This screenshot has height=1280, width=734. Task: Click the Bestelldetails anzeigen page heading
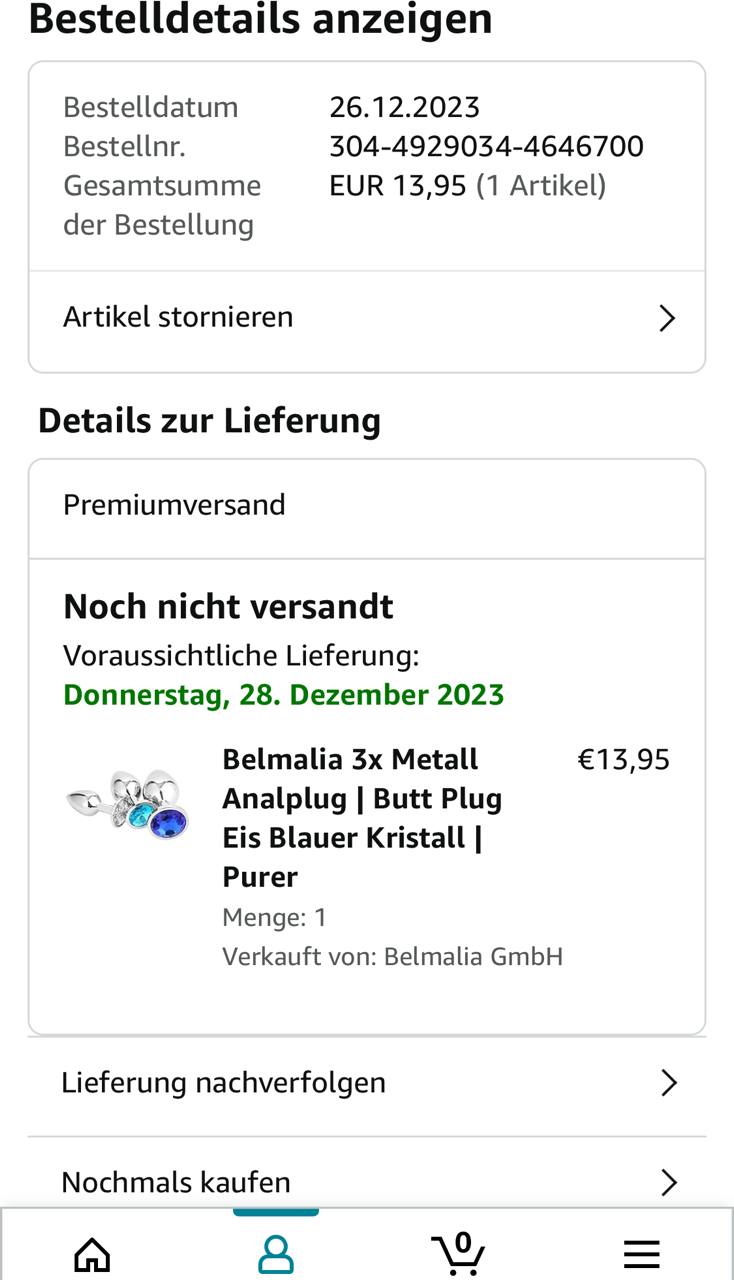[260, 18]
